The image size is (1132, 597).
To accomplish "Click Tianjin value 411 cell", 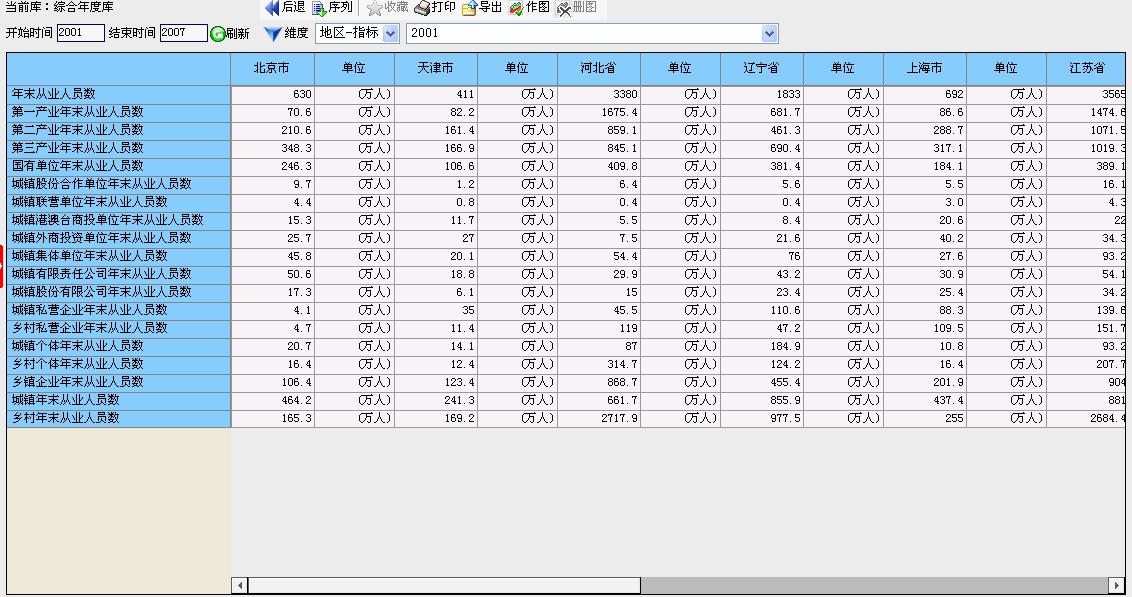I will tap(435, 95).
